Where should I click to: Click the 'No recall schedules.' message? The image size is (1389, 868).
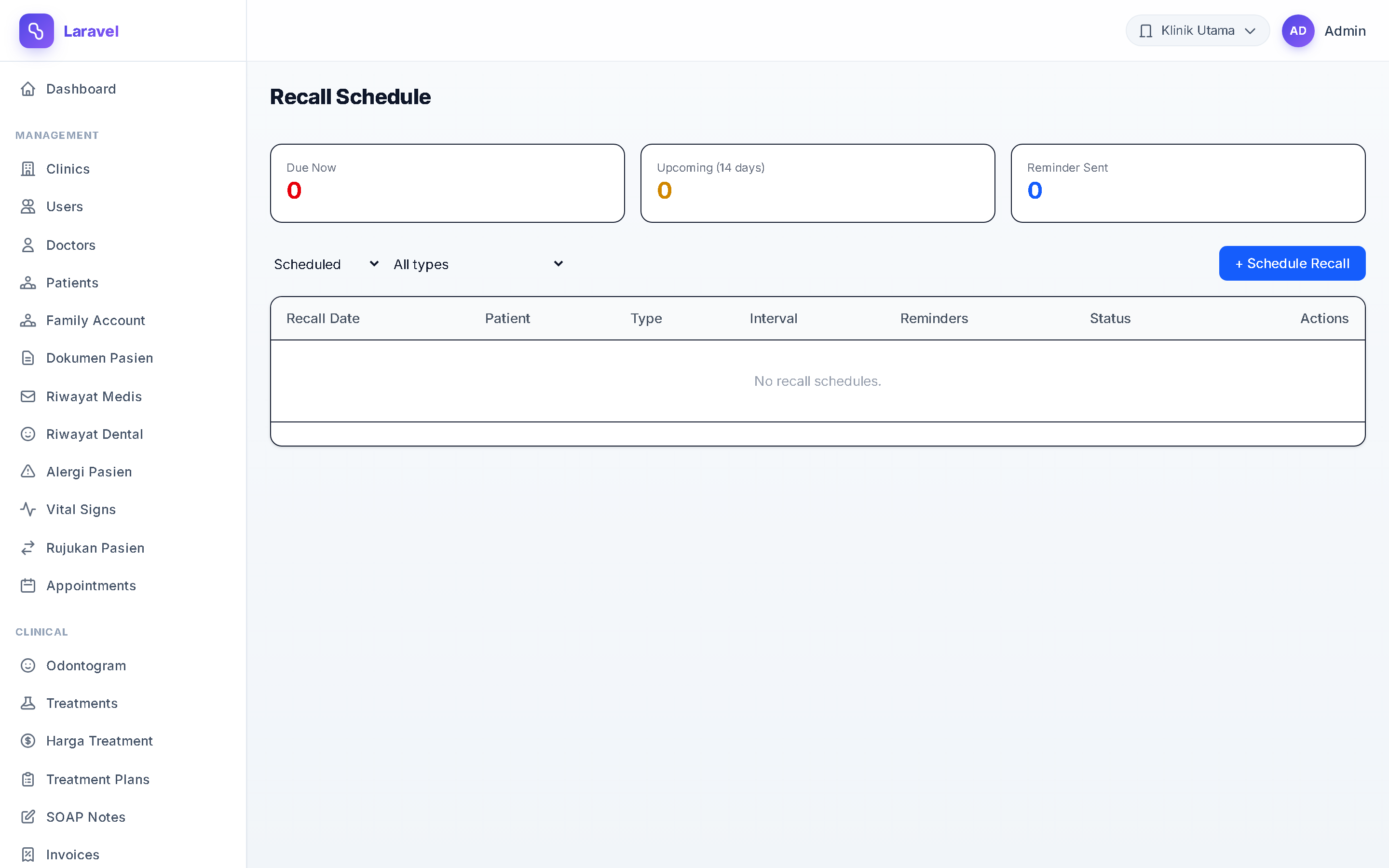pos(817,381)
